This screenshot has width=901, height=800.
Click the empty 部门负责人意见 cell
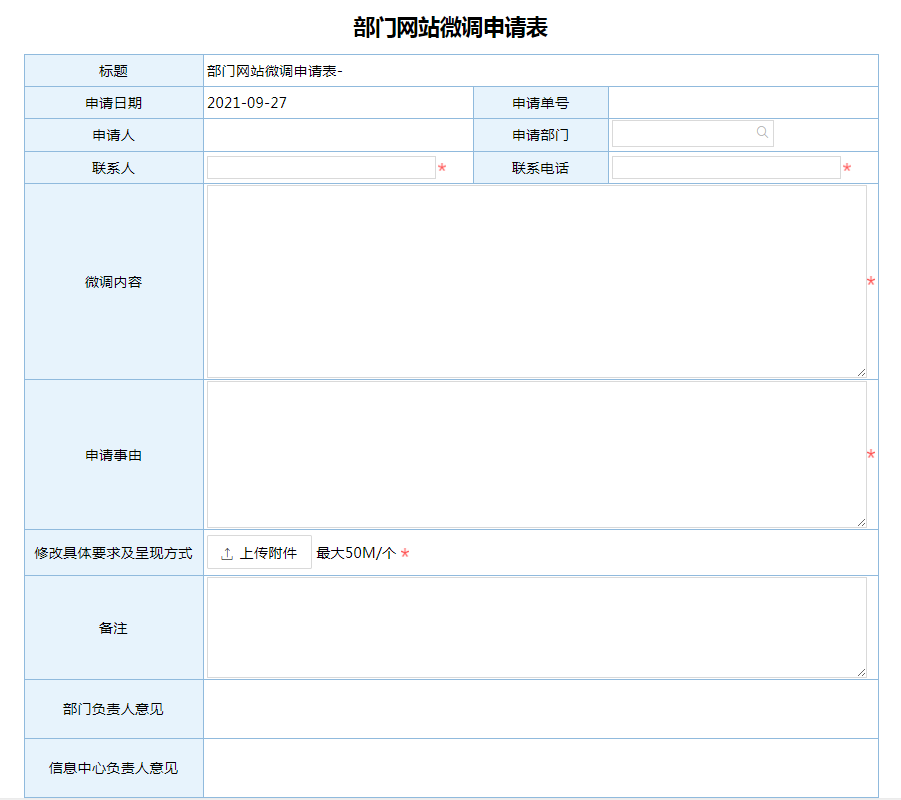[x=540, y=709]
